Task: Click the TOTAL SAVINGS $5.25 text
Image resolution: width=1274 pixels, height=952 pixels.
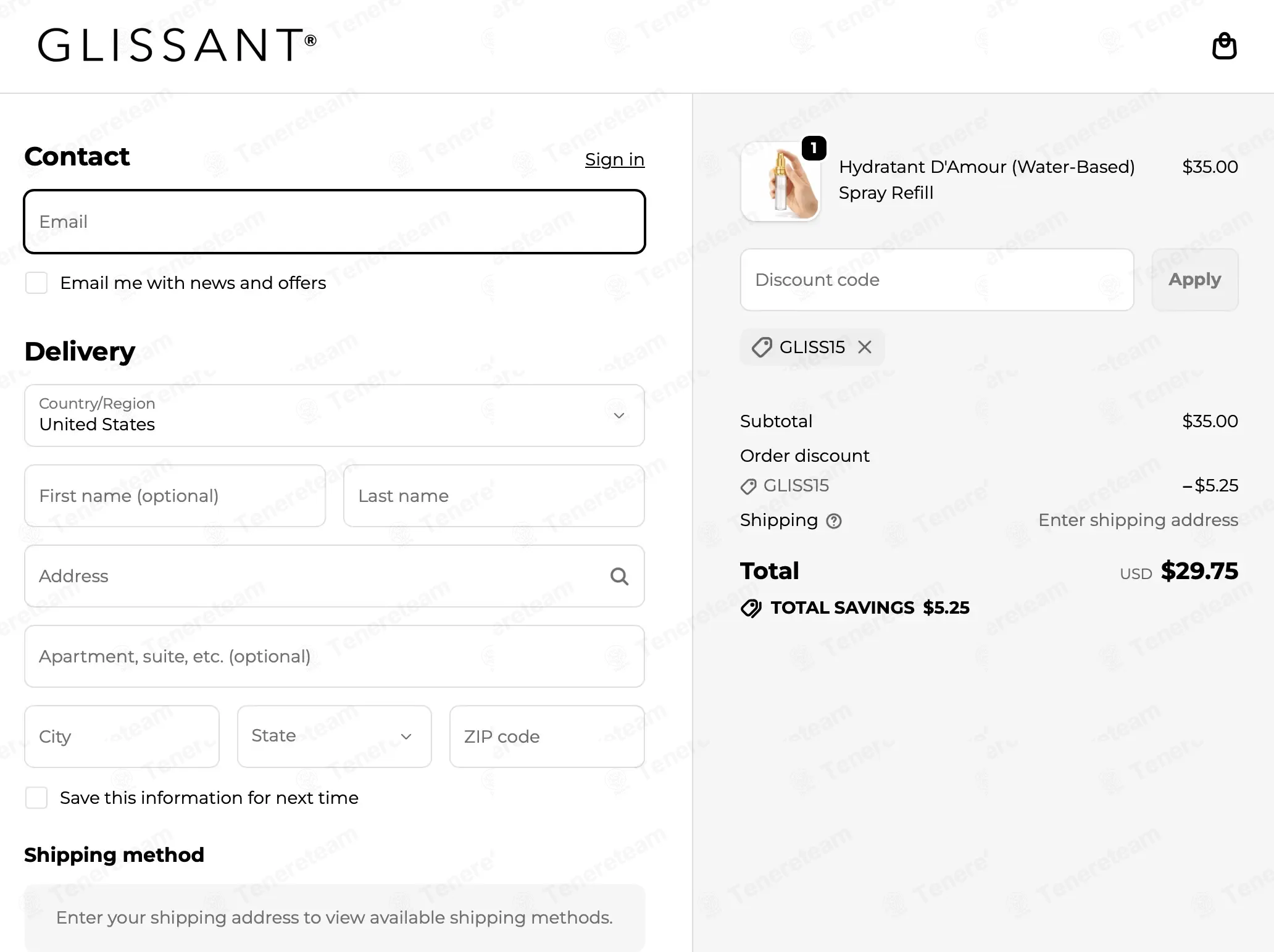Action: pyautogui.click(x=870, y=608)
